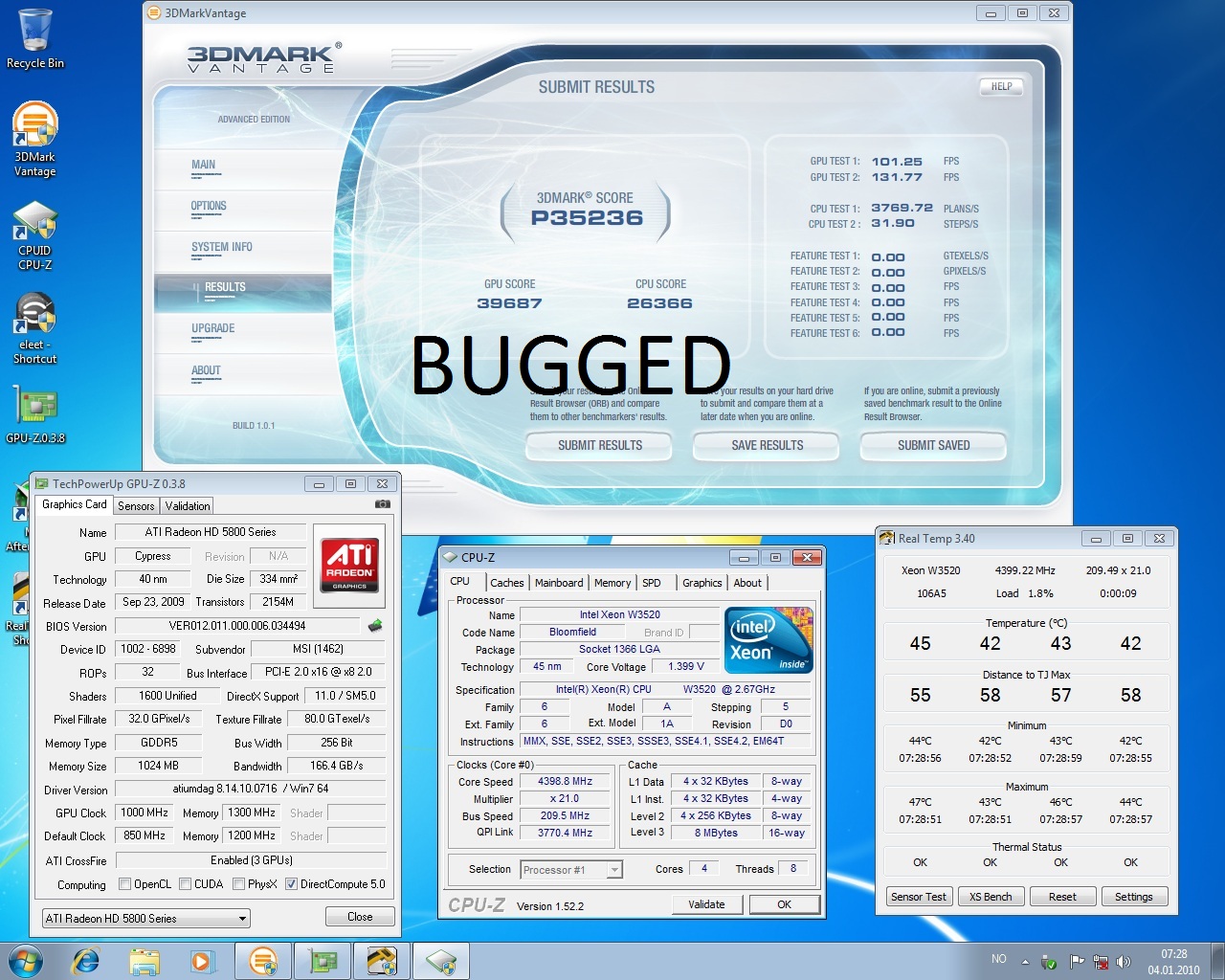The width and height of the screenshot is (1225, 980).
Task: Switch to GPU-Z taskbar button
Action: (x=323, y=961)
